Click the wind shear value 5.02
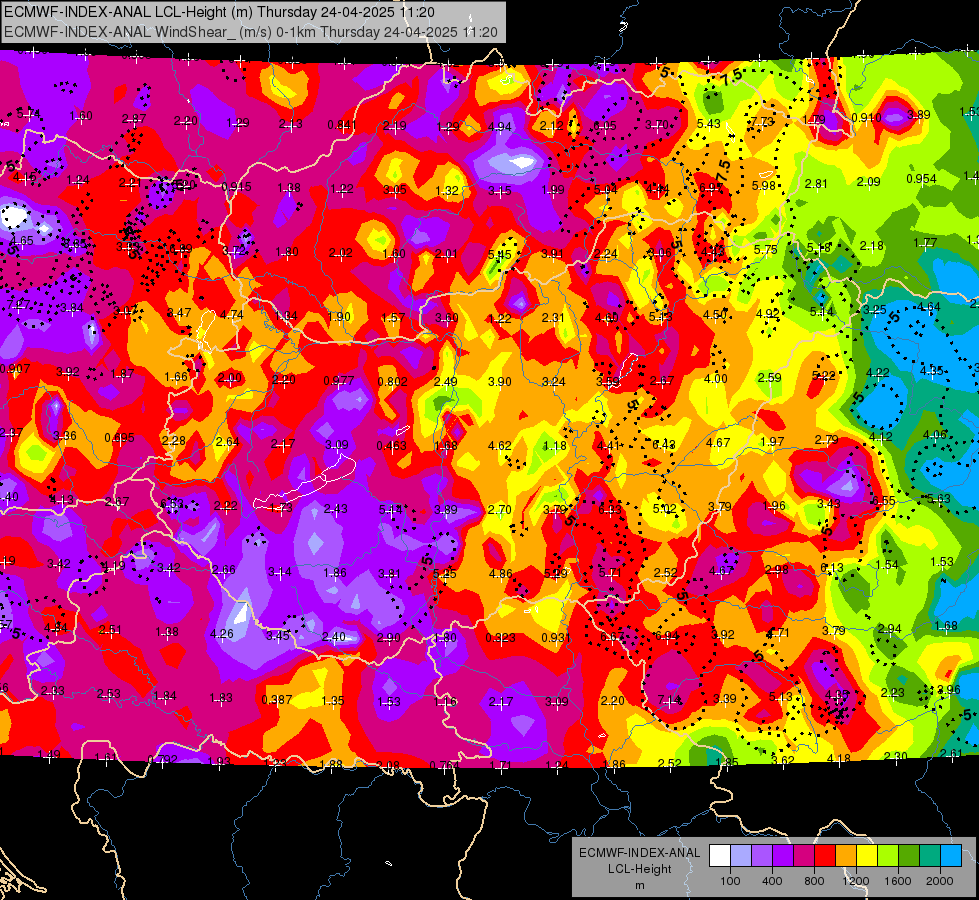 pyautogui.click(x=664, y=508)
